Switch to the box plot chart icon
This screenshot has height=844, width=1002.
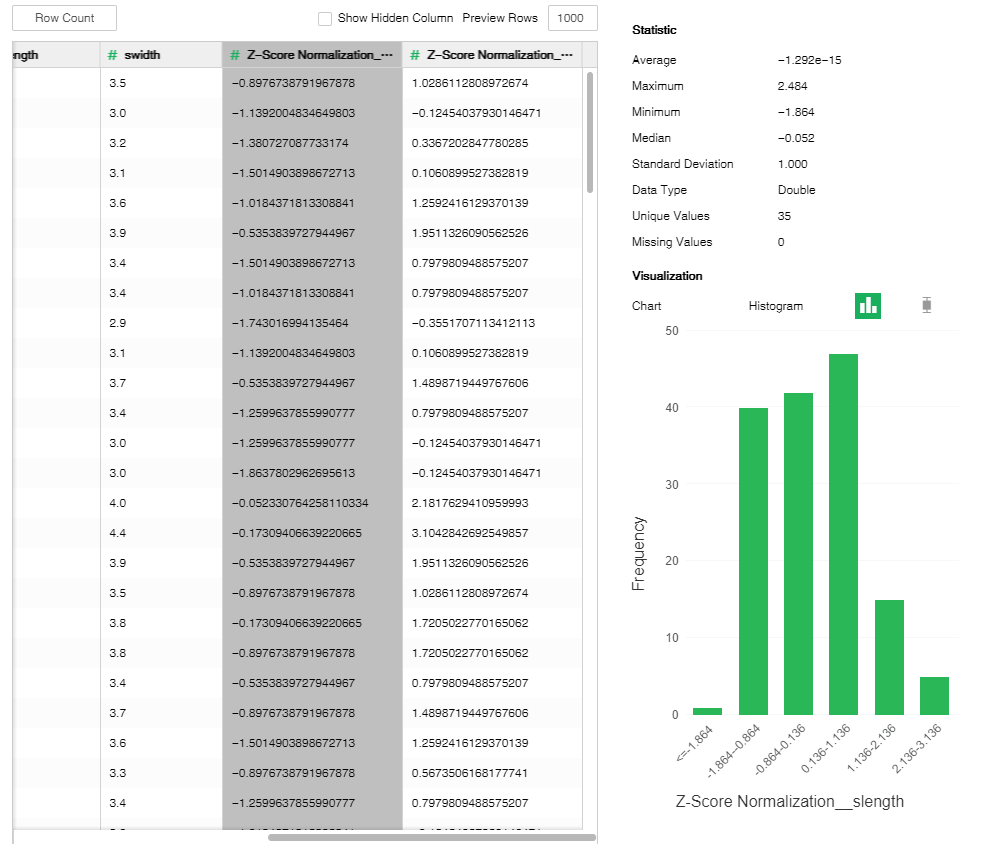tap(927, 306)
